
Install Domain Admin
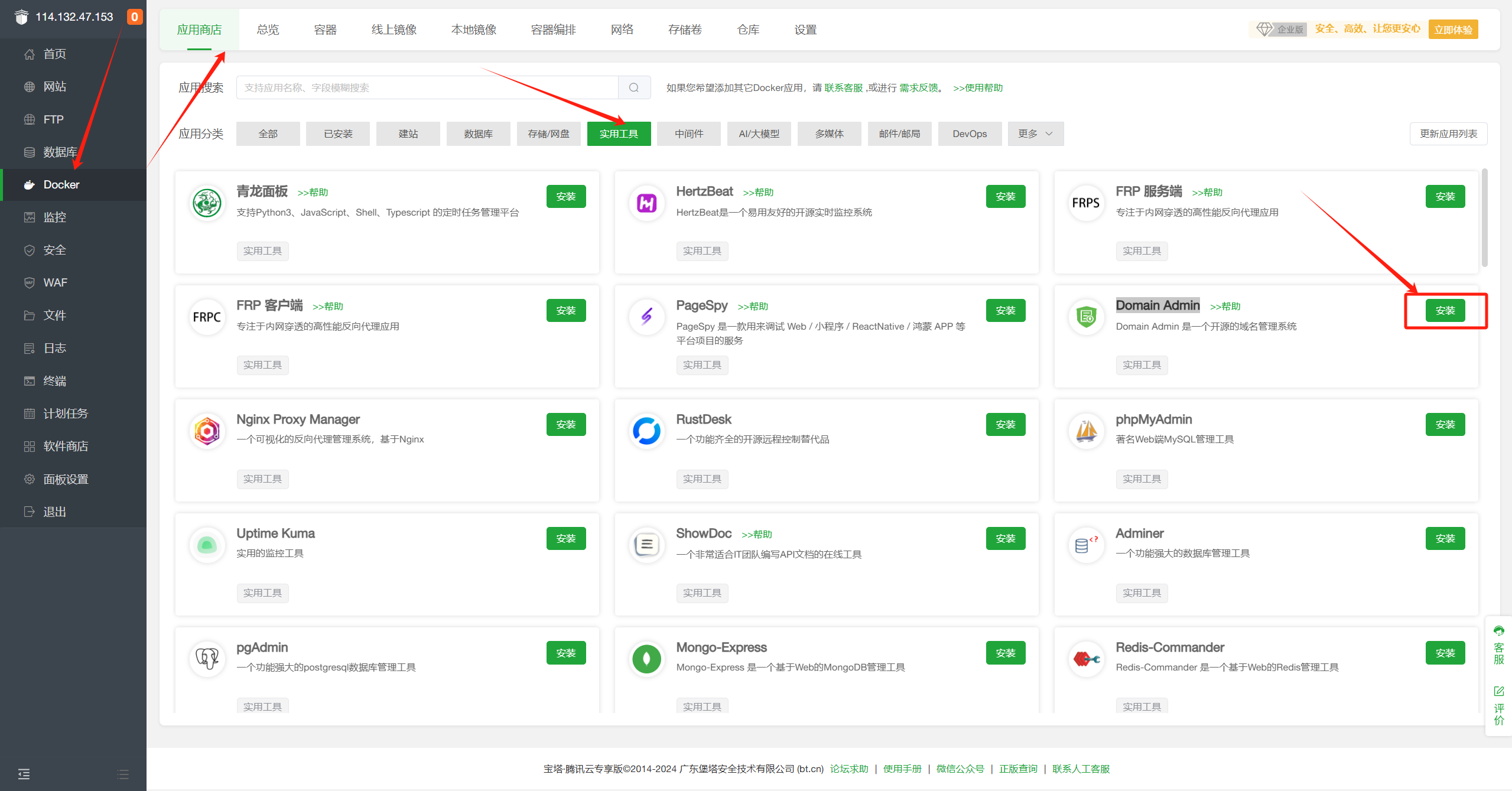coord(1445,311)
